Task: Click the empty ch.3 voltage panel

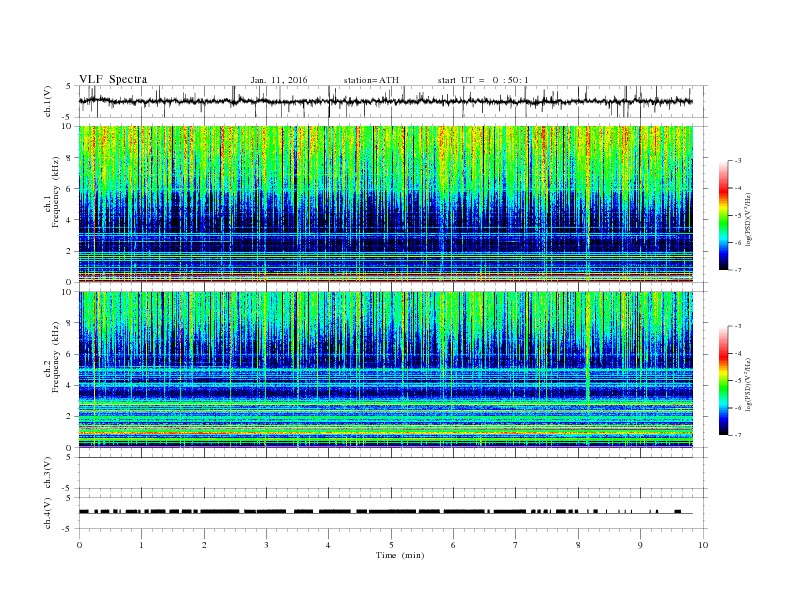Action: pos(393,473)
